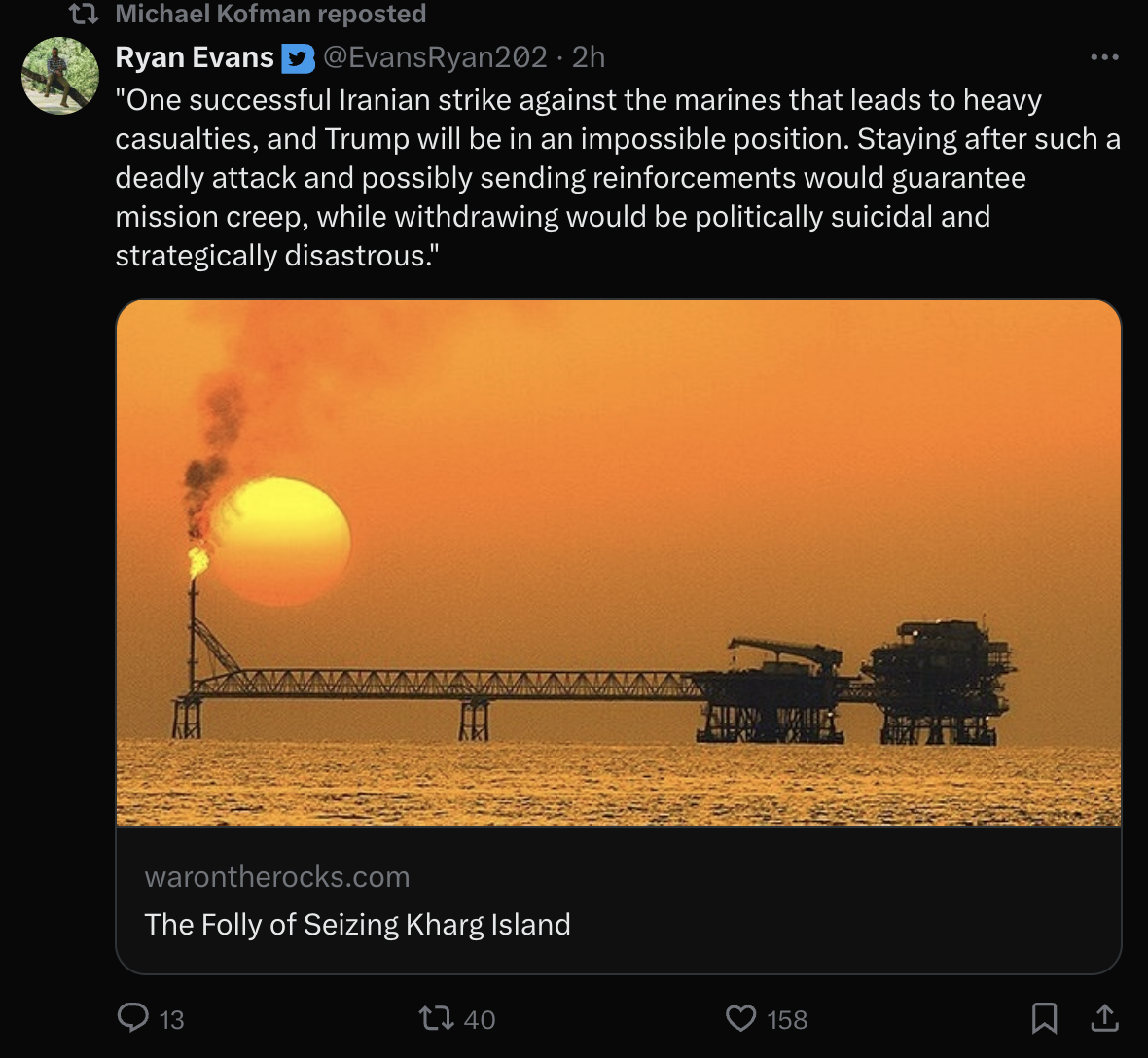Click the affiliation badge beside Ryan Evans
Screen dimensions: 1148x1058
(x=298, y=58)
